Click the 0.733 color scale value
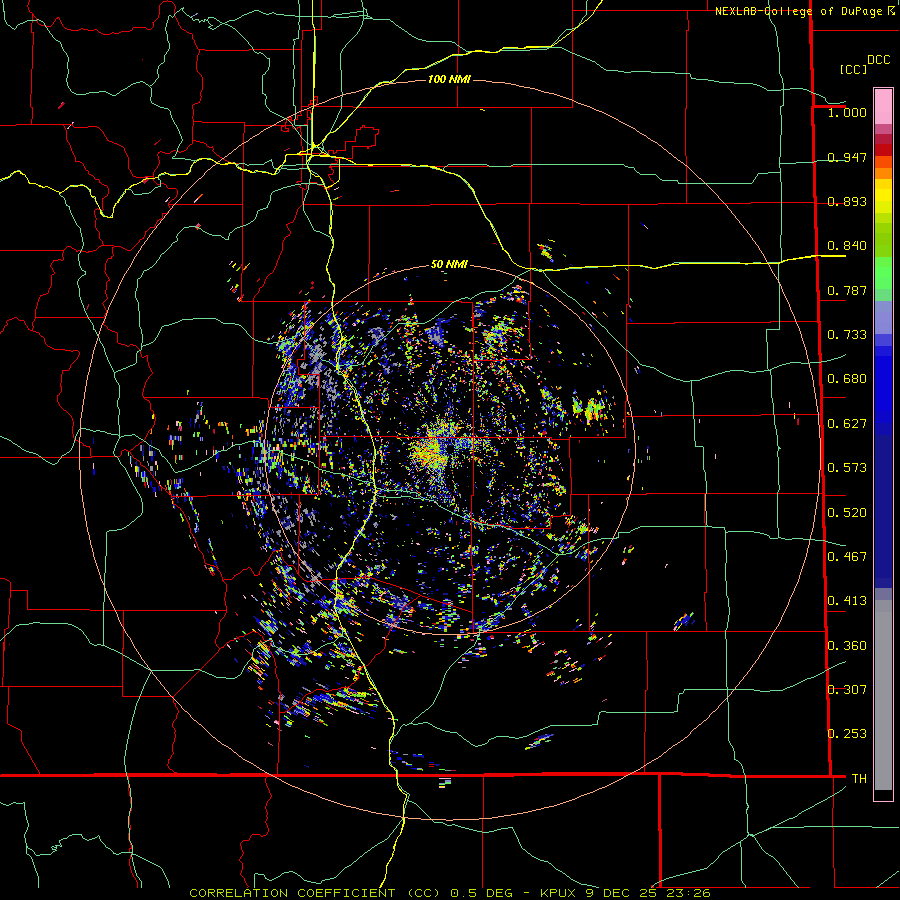The height and width of the screenshot is (900, 900). (847, 335)
